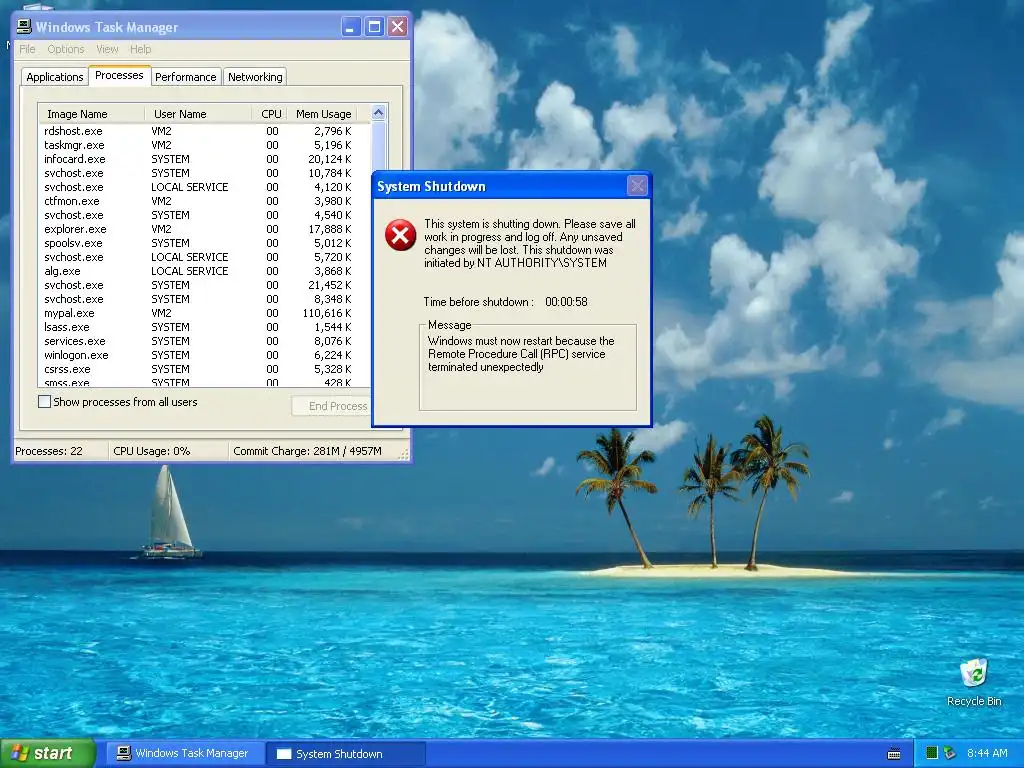Sort processes by CPU column
The width and height of the screenshot is (1024, 768).
click(x=268, y=114)
